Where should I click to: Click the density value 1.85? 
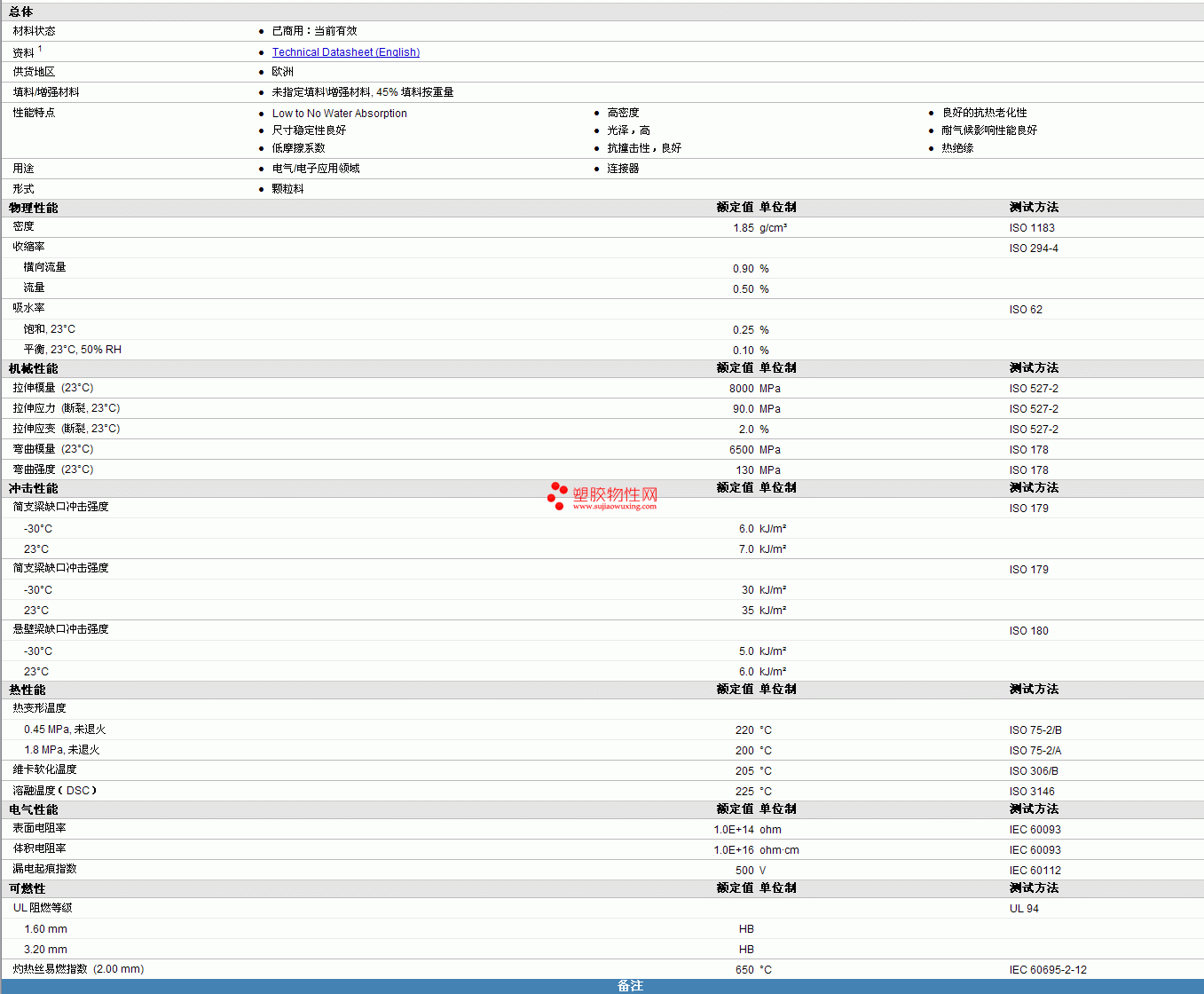[x=743, y=228]
